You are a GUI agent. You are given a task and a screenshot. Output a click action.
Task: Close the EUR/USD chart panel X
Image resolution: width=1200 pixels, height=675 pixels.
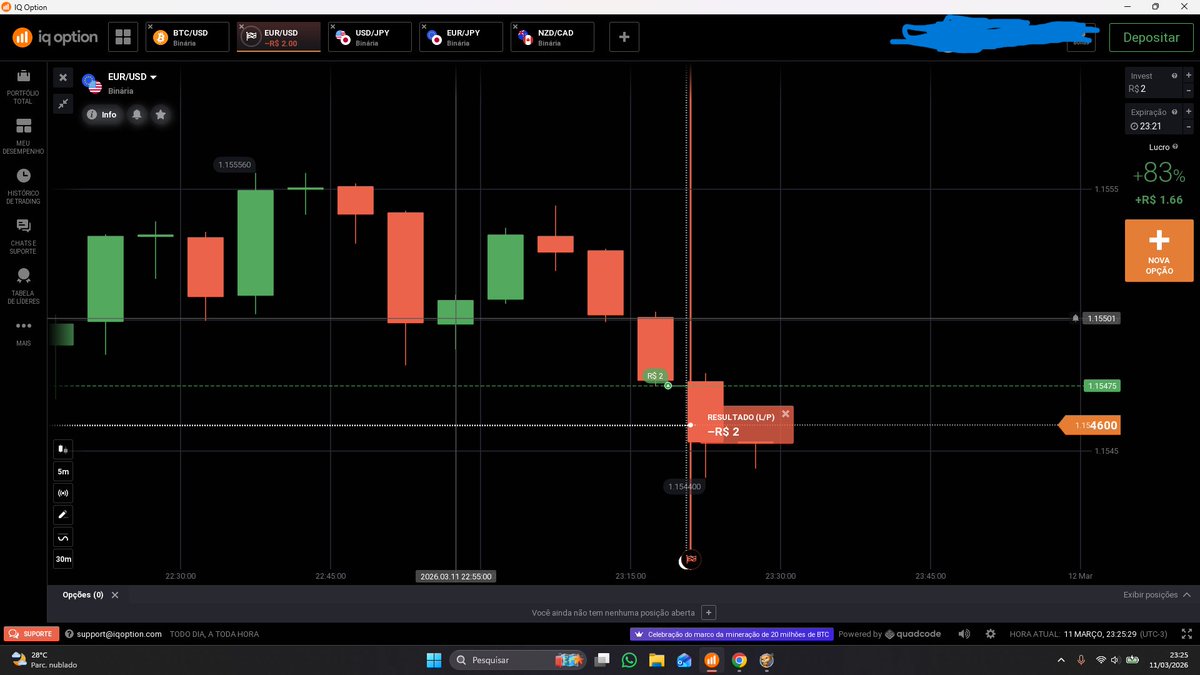(x=63, y=77)
